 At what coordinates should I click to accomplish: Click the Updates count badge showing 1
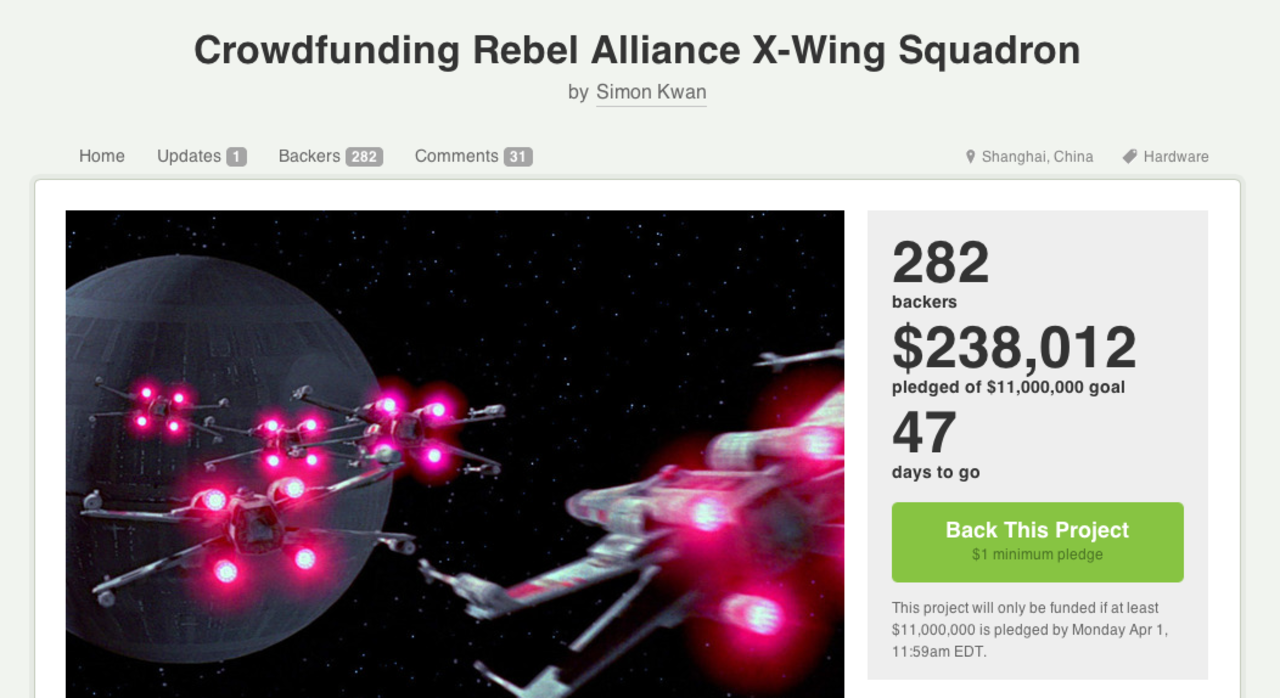point(238,156)
